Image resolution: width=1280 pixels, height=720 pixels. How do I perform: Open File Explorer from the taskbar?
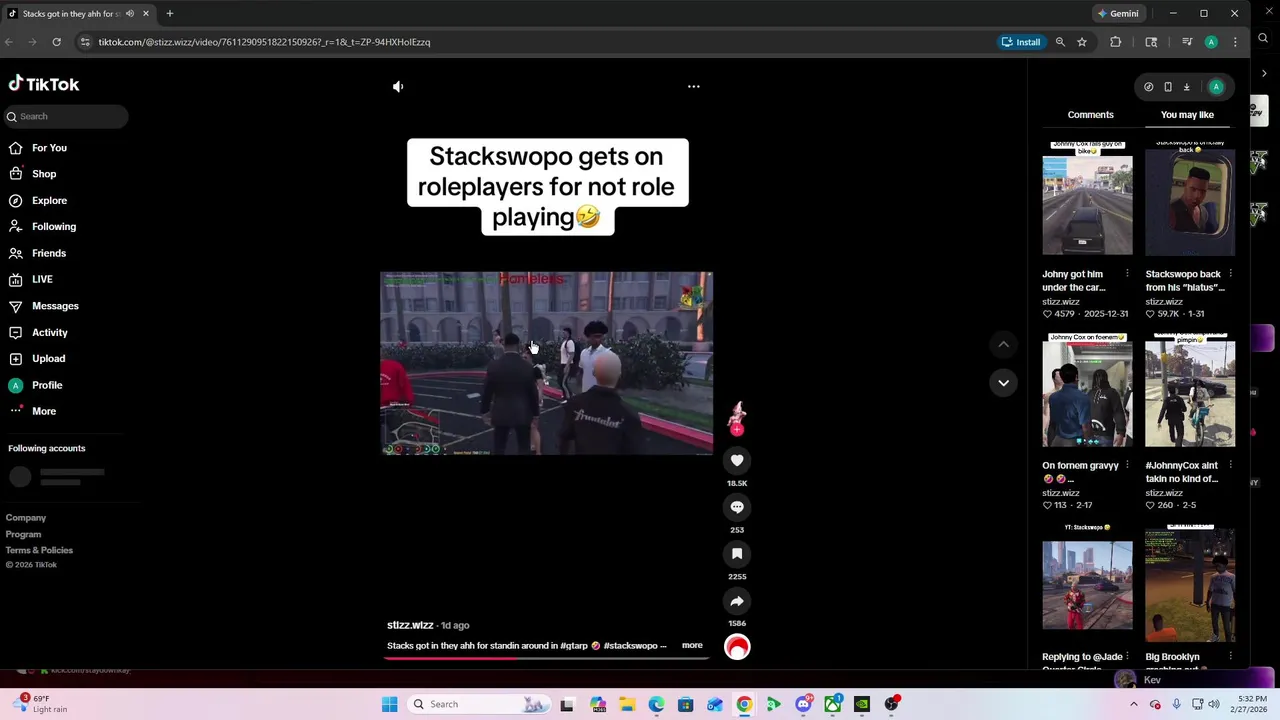point(627,704)
